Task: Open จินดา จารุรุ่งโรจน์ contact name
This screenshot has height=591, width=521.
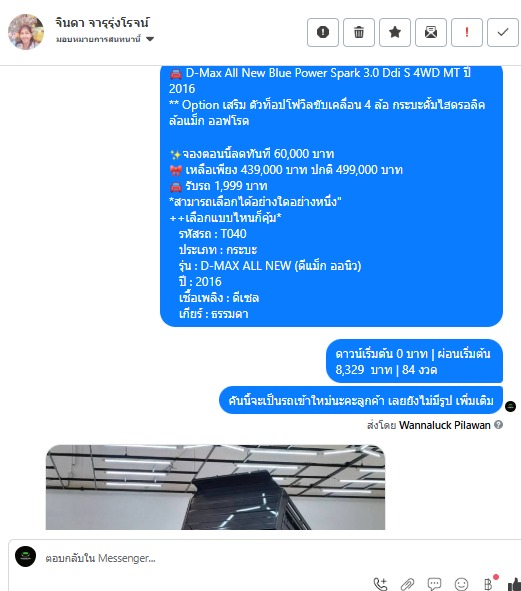Action: 102,23
